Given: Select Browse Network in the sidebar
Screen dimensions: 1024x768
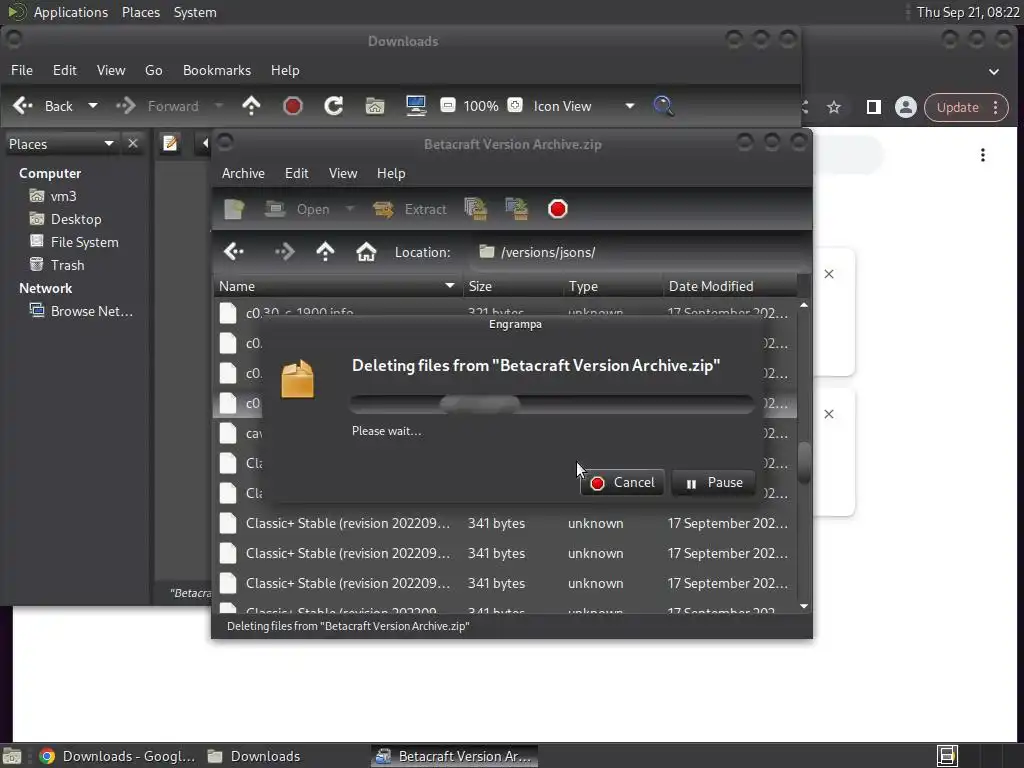Looking at the screenshot, I should 91,311.
